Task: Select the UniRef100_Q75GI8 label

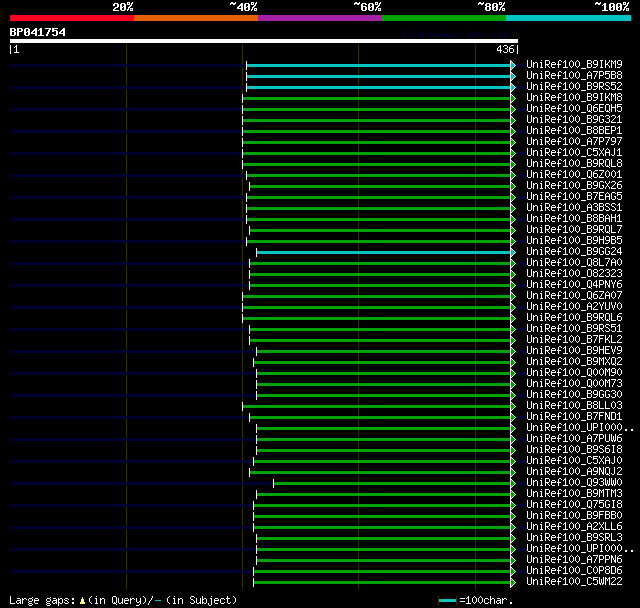Action: pos(574,505)
